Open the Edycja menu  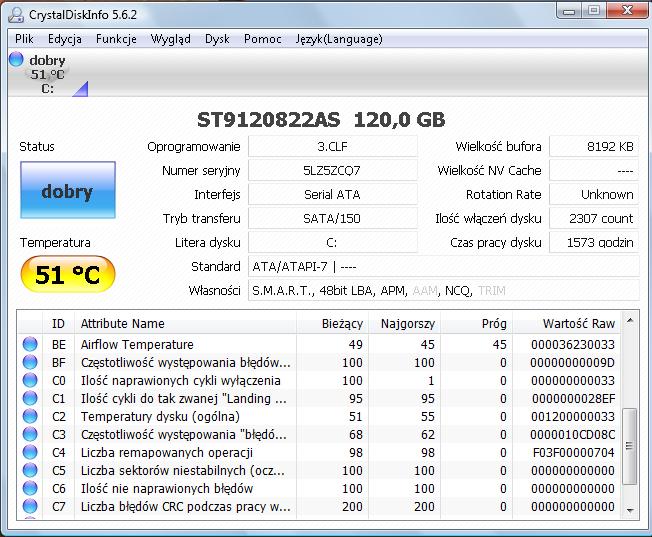64,39
